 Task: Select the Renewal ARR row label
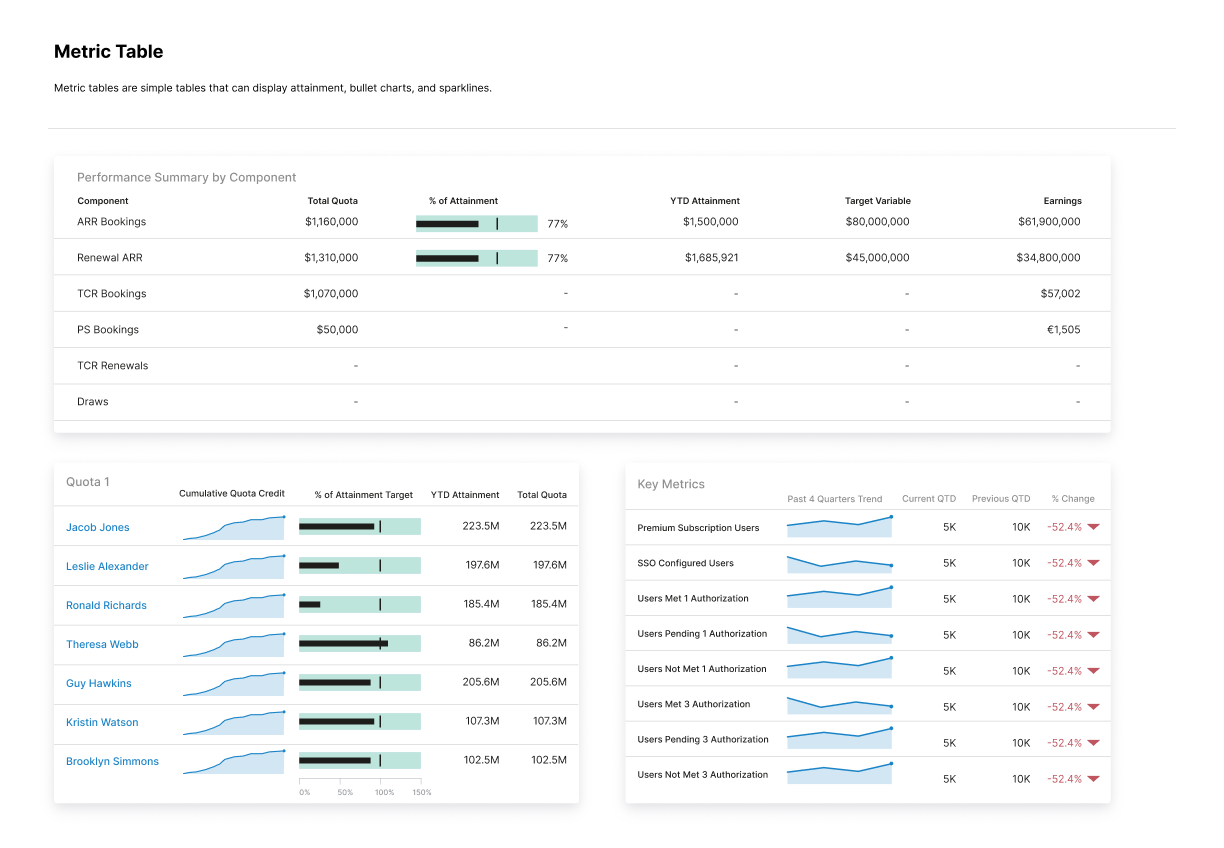(x=110, y=258)
